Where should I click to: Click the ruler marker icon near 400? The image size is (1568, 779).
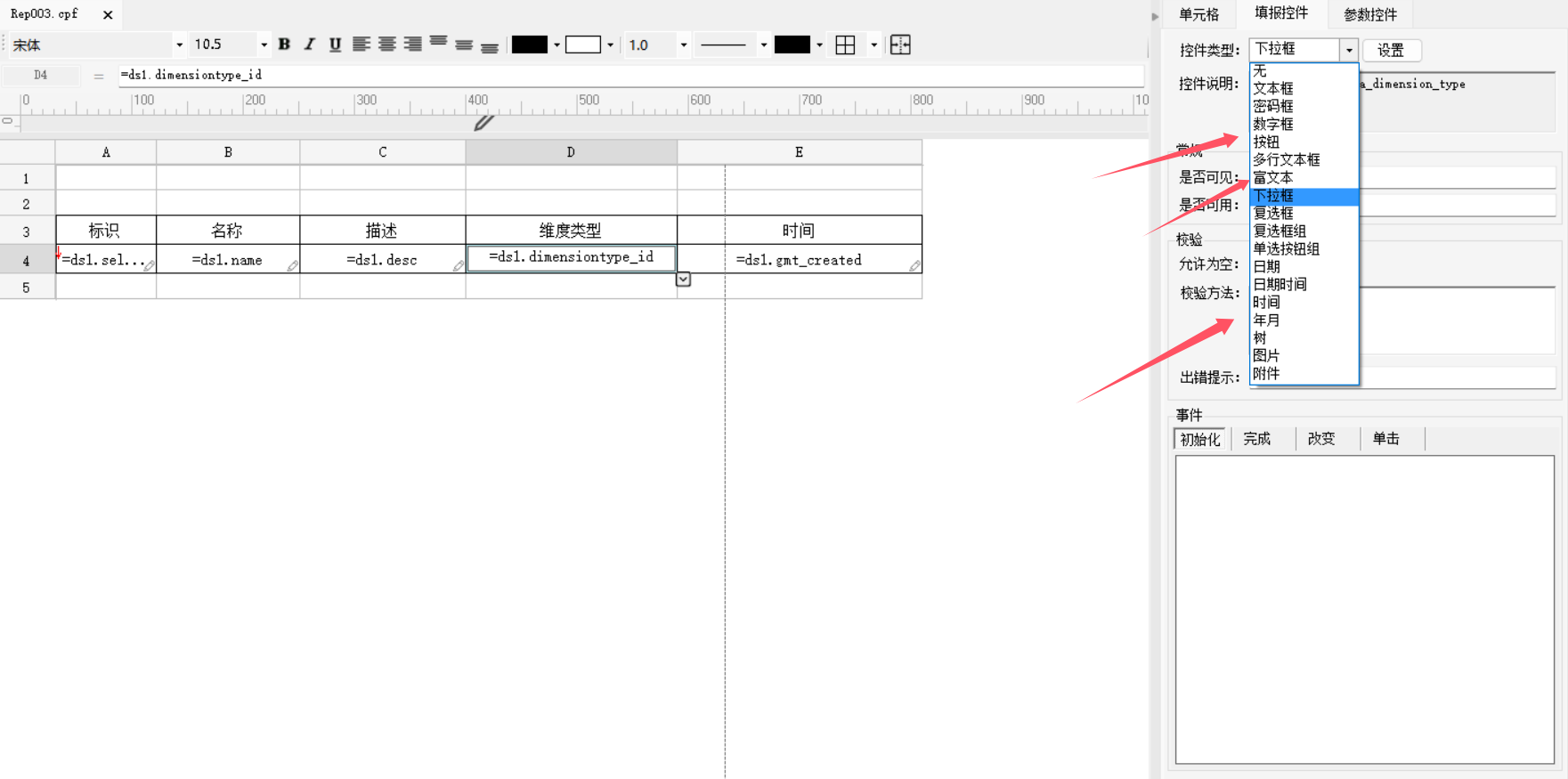483,122
